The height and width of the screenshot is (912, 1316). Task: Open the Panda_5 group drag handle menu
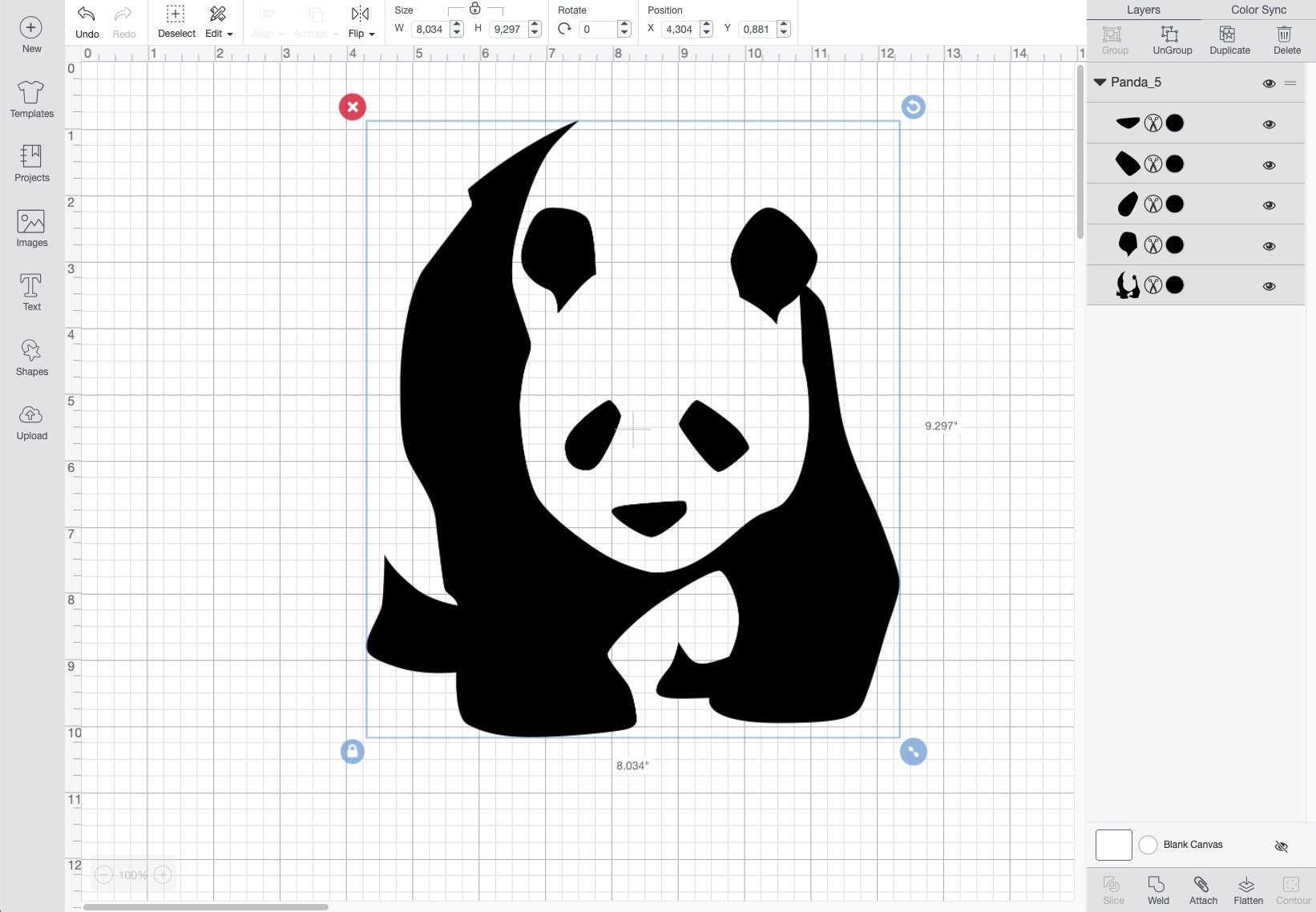pos(1290,83)
